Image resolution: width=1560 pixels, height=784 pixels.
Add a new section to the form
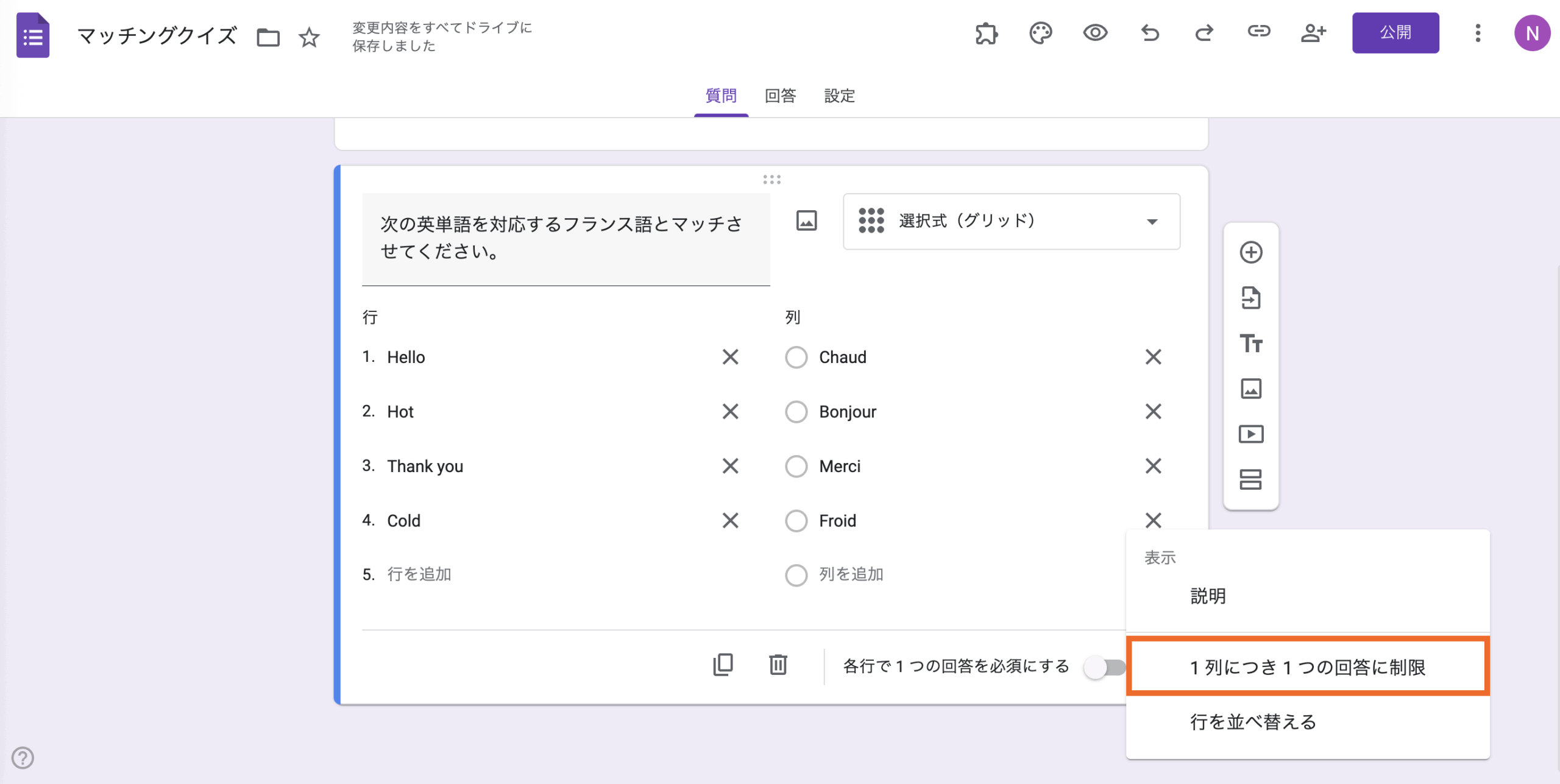(1251, 479)
